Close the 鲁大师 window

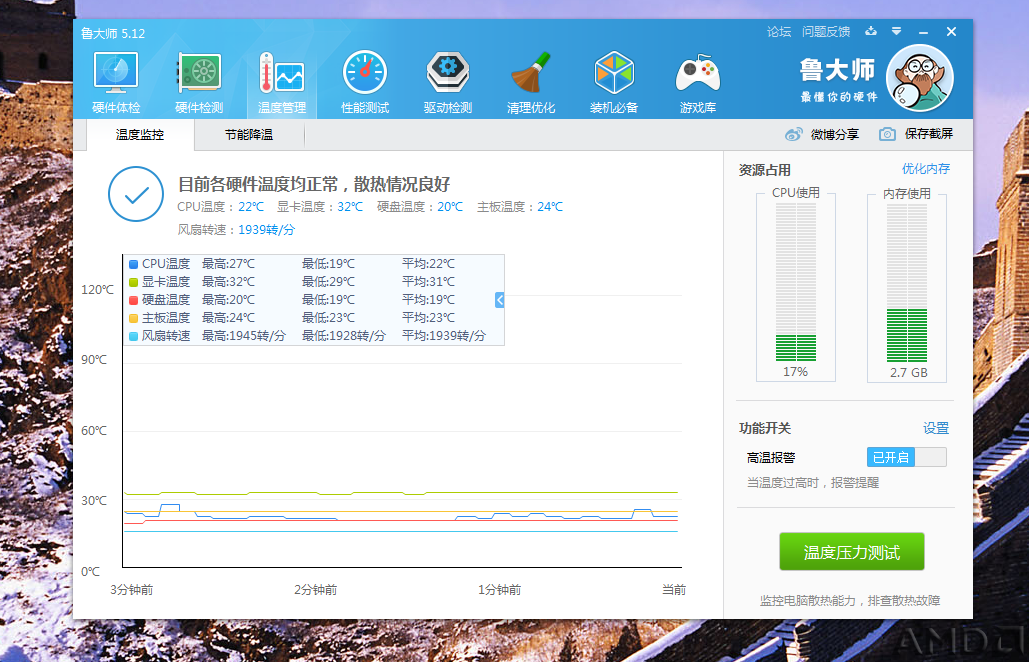pos(952,31)
